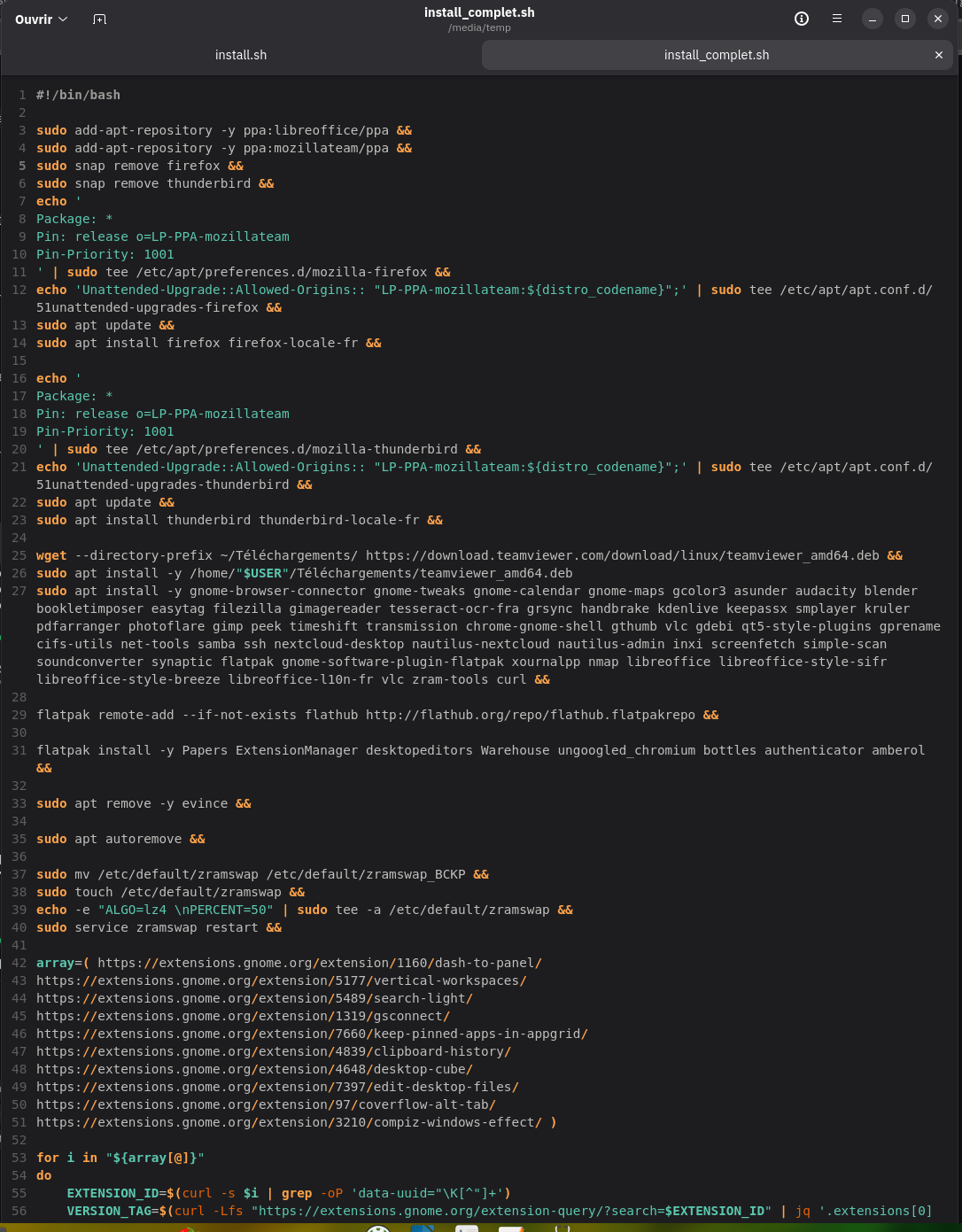This screenshot has width=962, height=1232.
Task: Minimize the text editor window
Action: point(873,19)
